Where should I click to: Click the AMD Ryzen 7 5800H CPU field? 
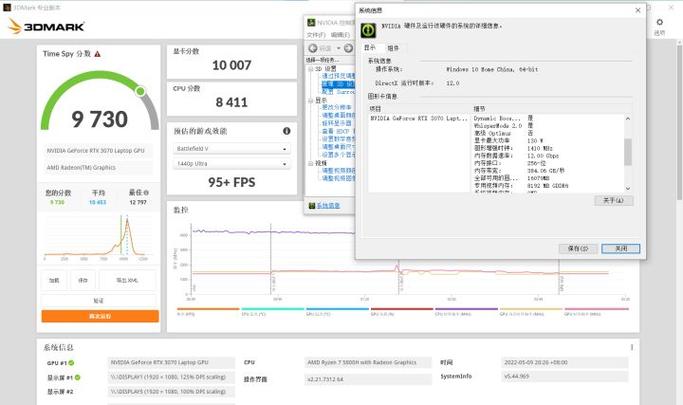368,362
